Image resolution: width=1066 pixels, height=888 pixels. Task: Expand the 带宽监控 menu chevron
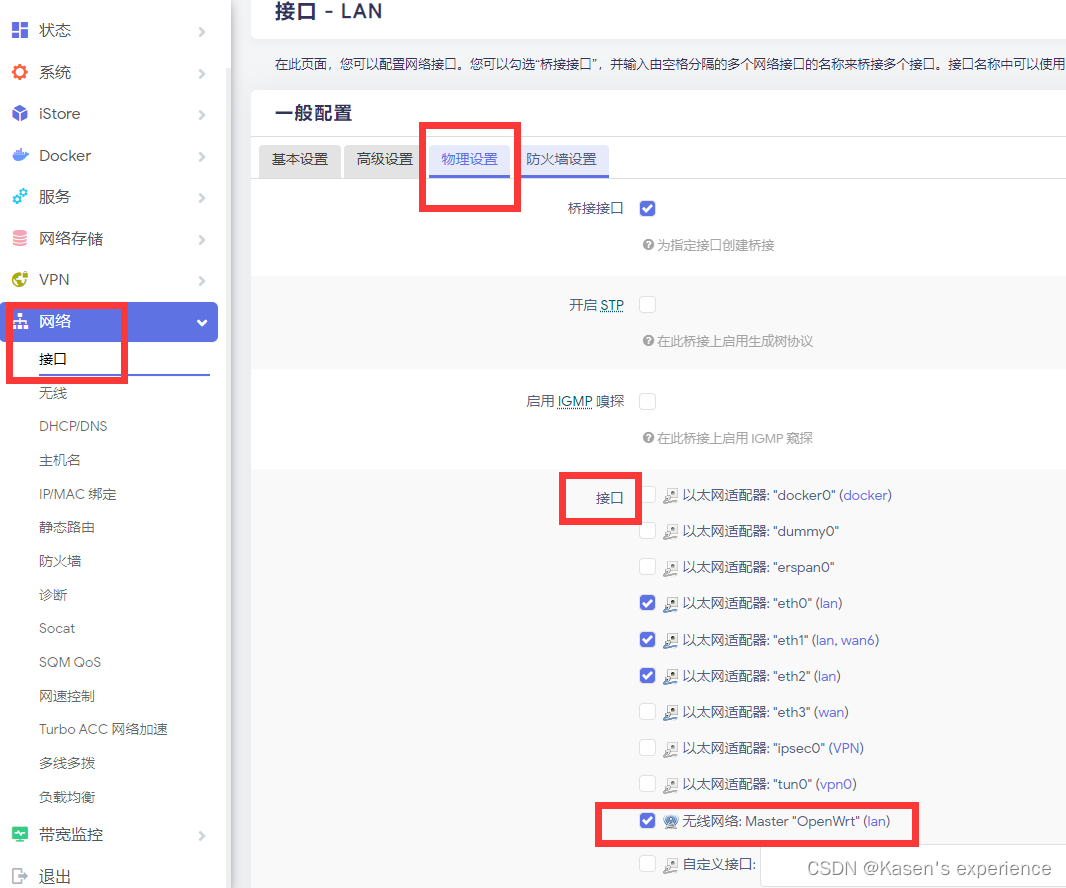click(202, 835)
